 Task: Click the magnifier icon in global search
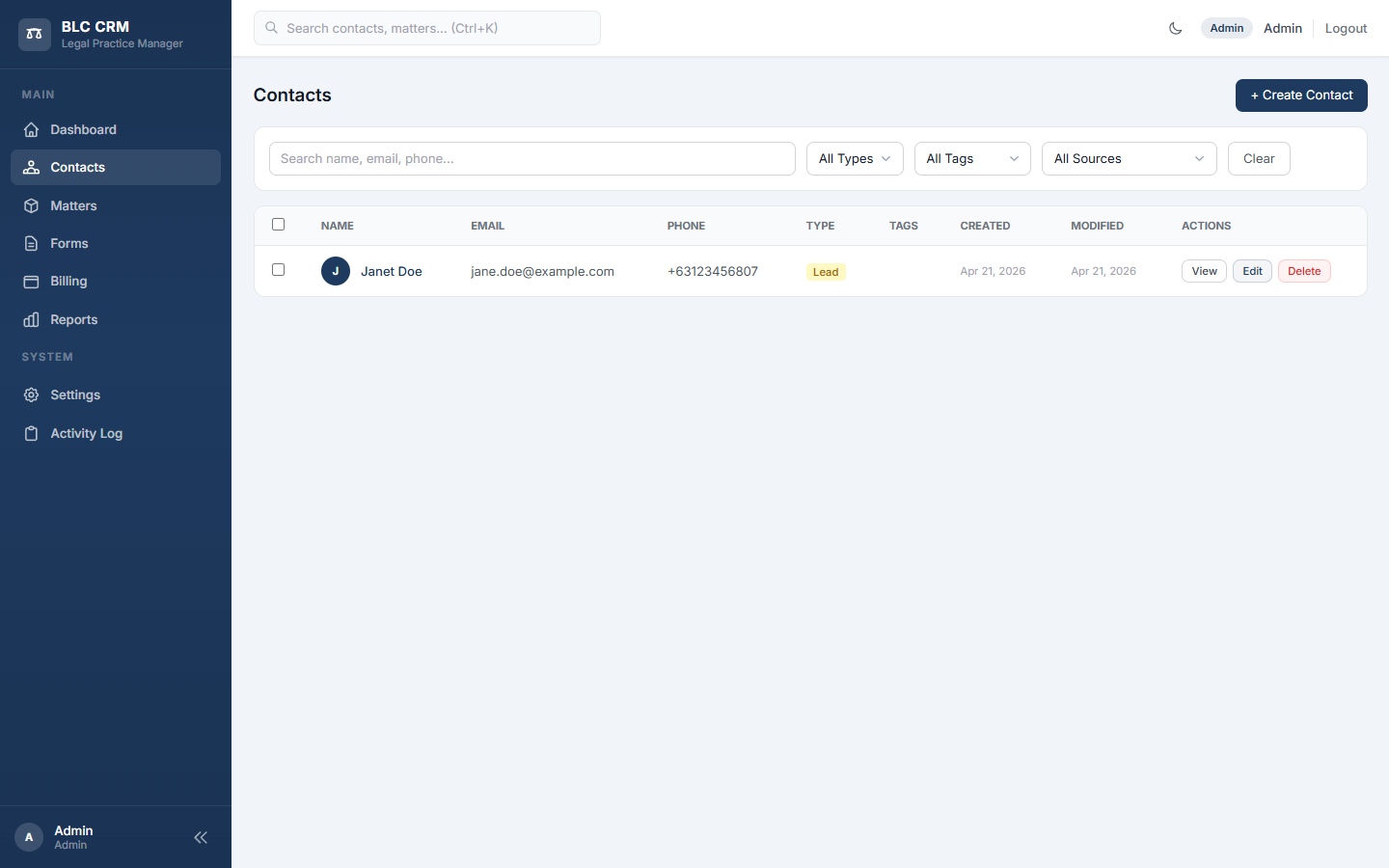click(x=272, y=28)
